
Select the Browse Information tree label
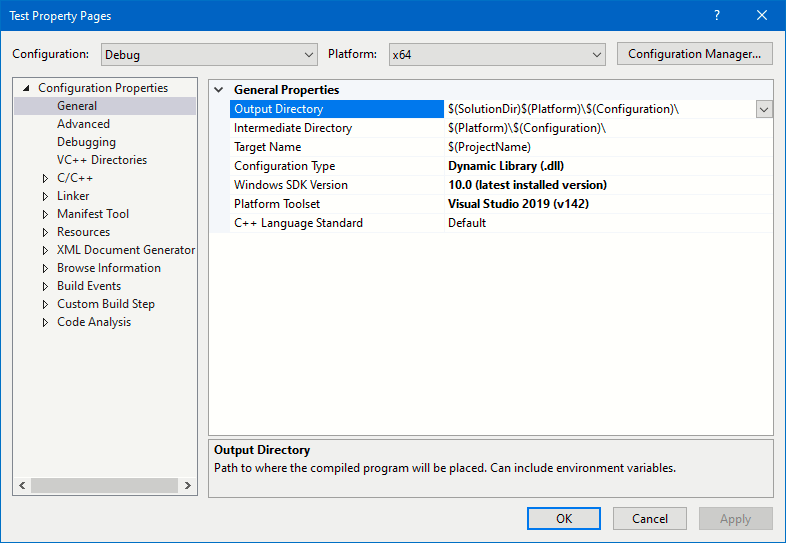point(109,268)
